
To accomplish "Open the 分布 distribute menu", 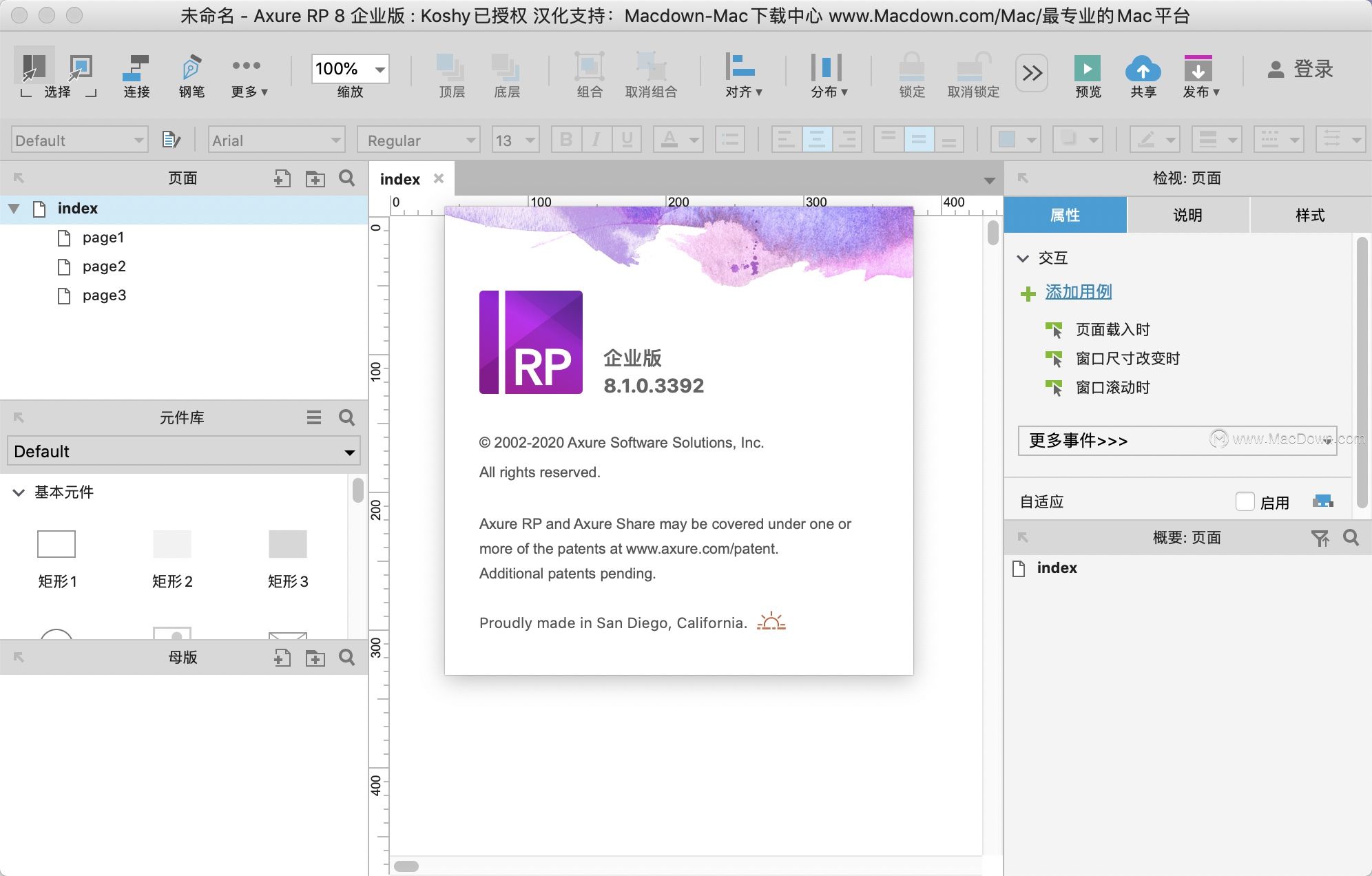I will point(828,76).
